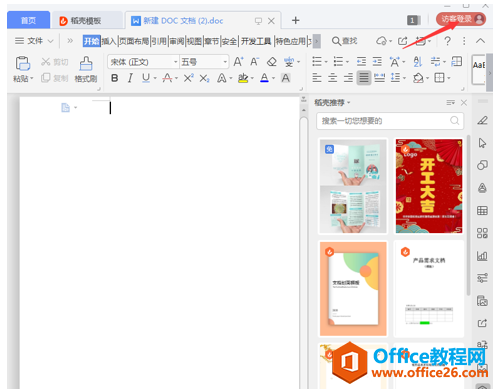Open the highlight color dropdown arrow
This screenshot has height=390, width=495.
pyautogui.click(x=252, y=79)
